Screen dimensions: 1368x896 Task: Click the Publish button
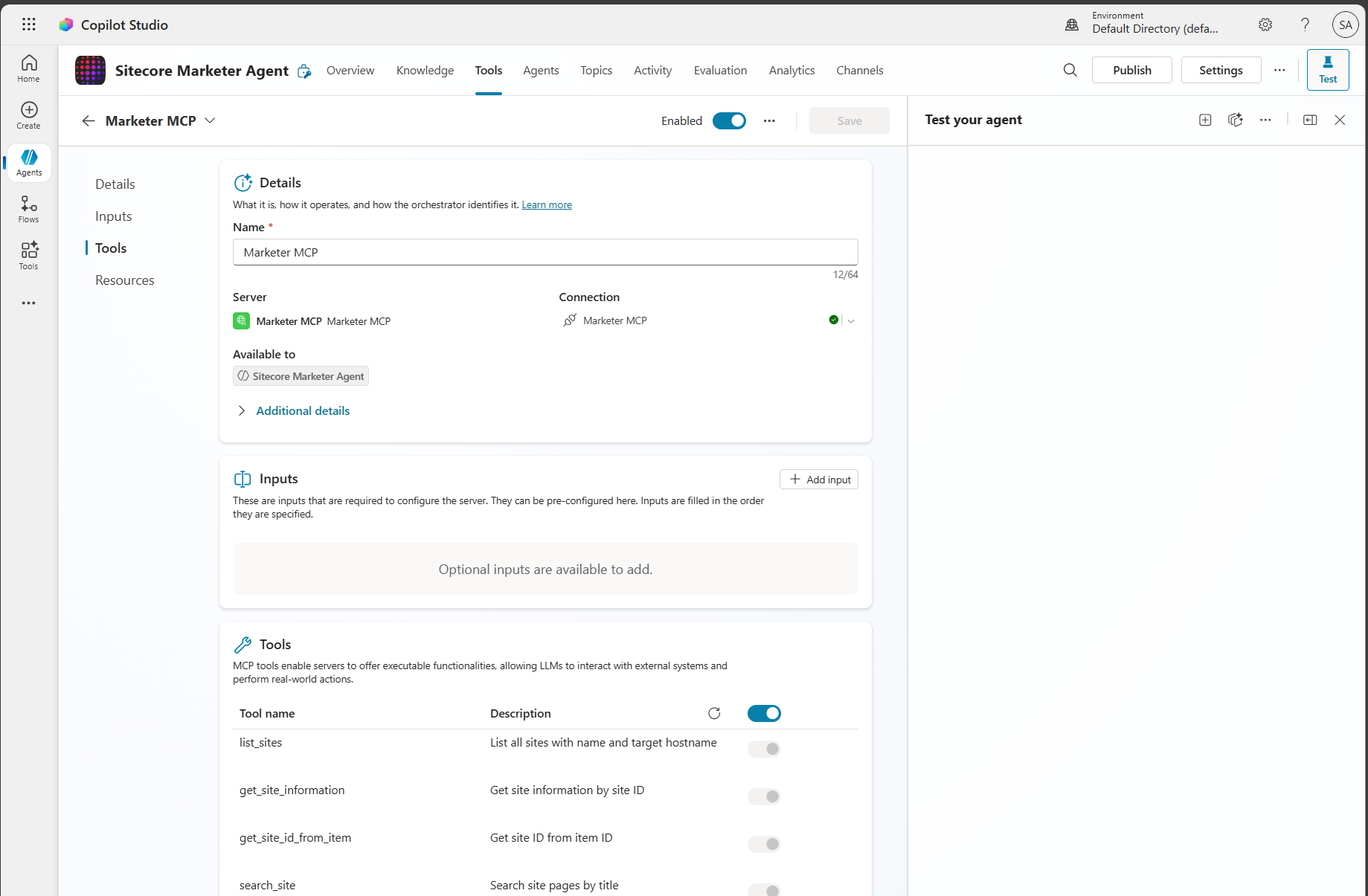click(x=1131, y=70)
